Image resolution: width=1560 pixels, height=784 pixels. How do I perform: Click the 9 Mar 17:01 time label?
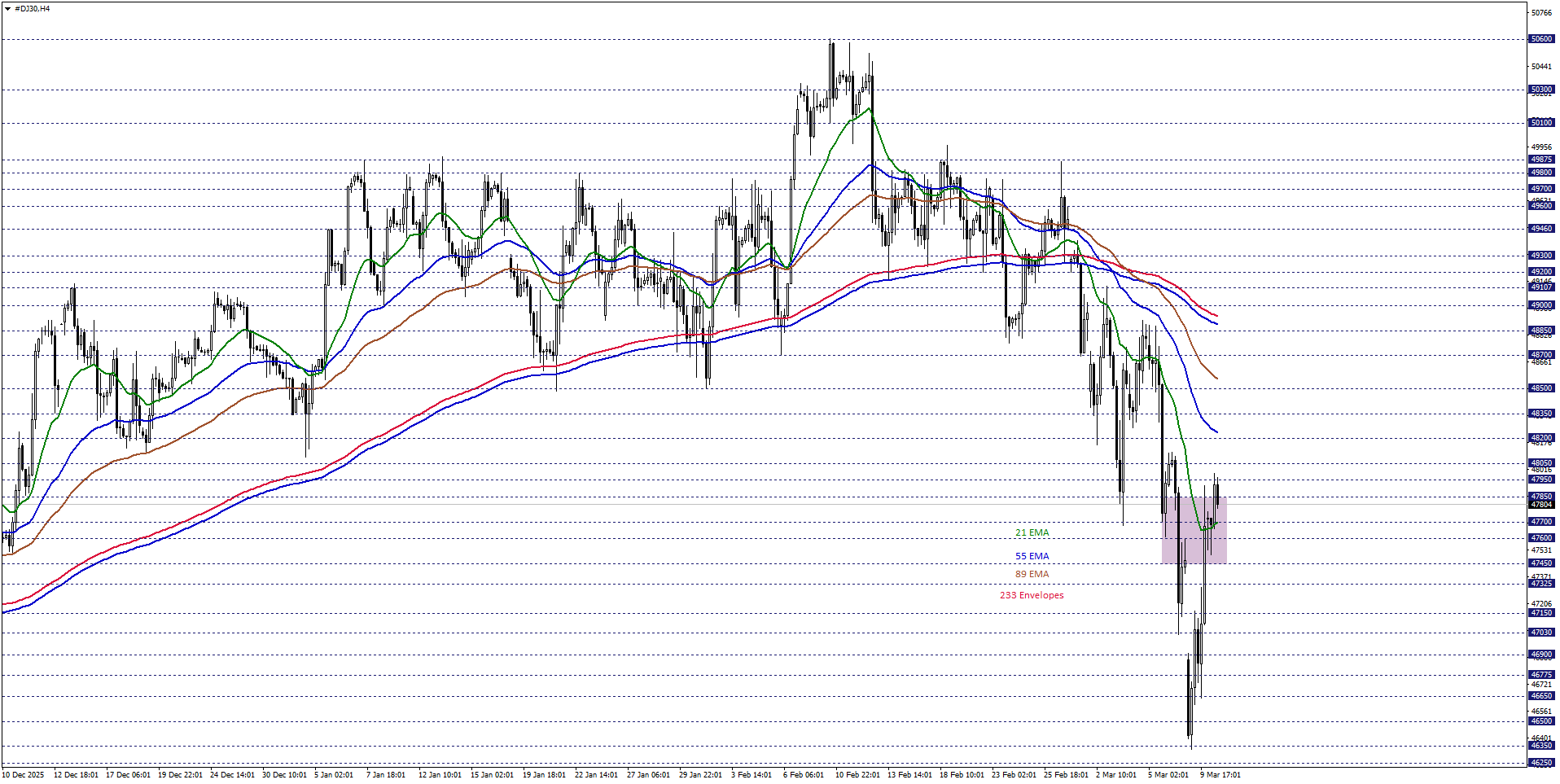pos(1220,775)
